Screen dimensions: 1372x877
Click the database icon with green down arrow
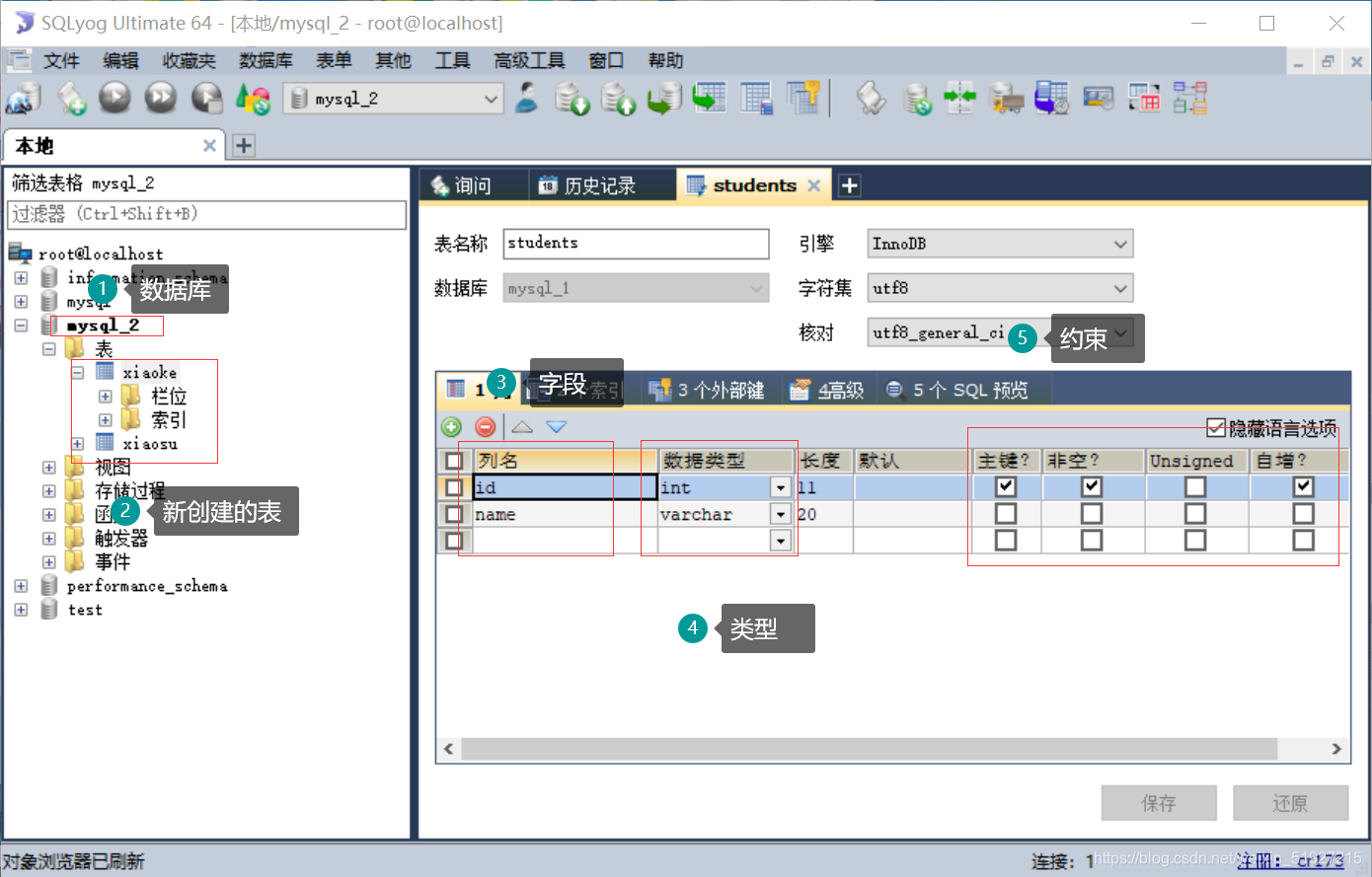tap(572, 98)
